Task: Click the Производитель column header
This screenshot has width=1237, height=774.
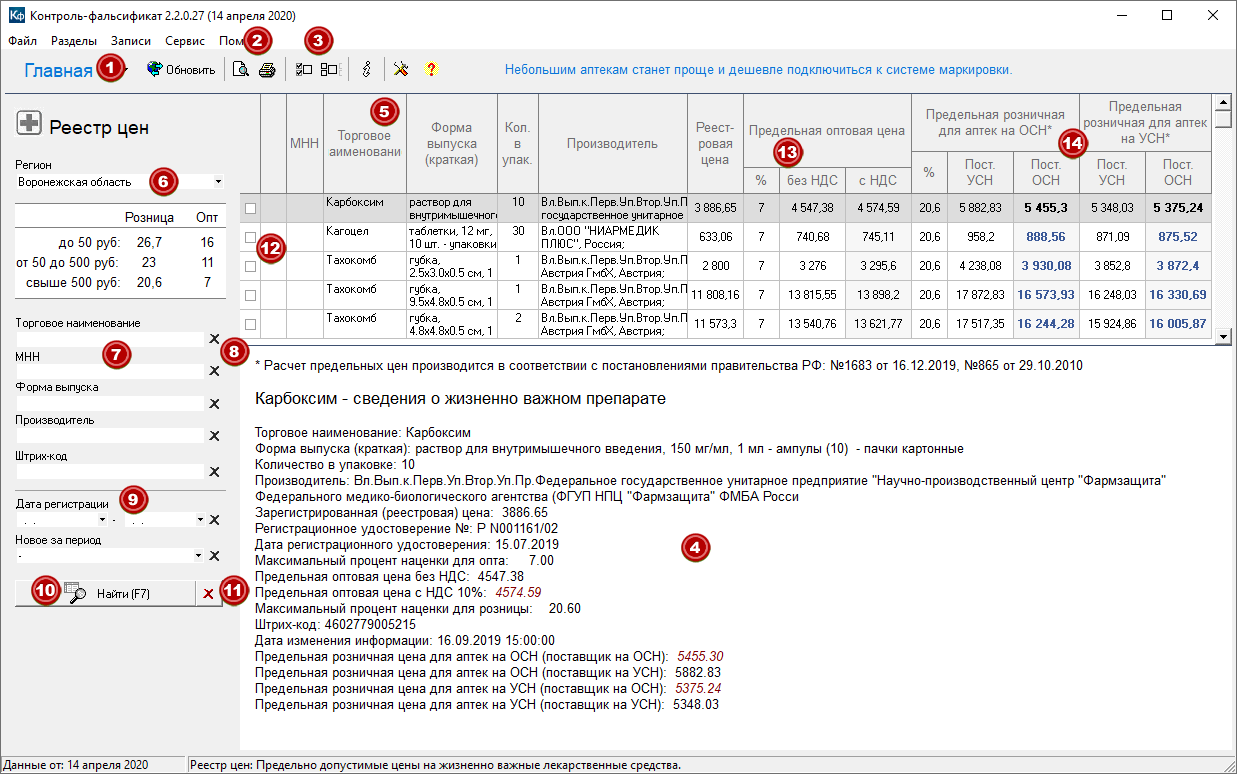Action: 612,144
